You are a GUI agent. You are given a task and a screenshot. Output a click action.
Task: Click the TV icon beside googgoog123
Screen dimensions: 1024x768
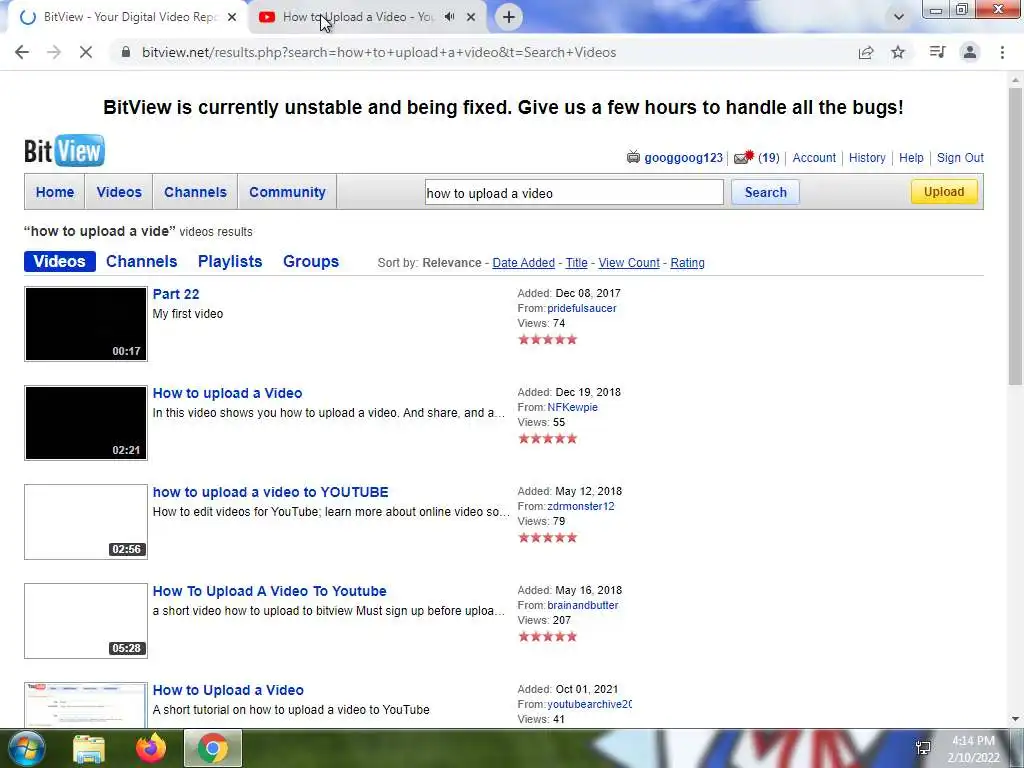pos(633,157)
